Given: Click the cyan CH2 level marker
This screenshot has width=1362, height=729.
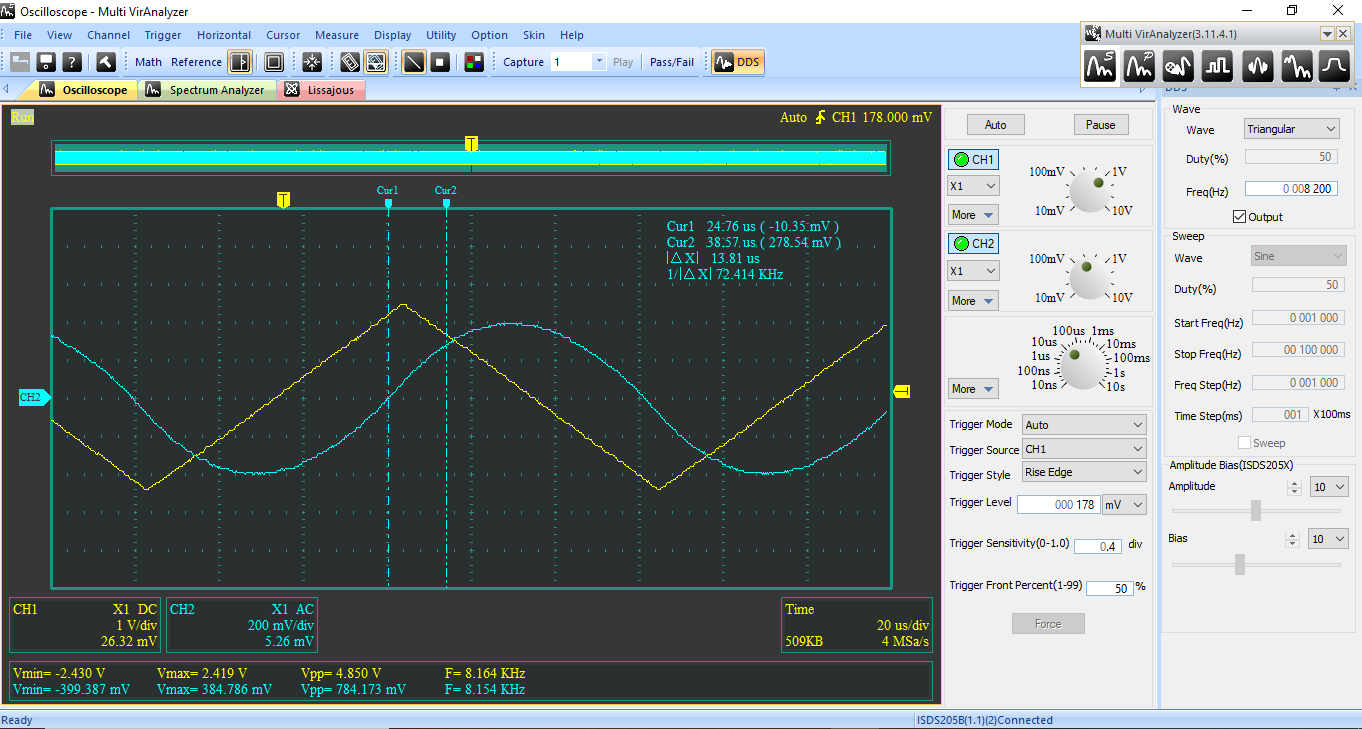Looking at the screenshot, I should [34, 397].
